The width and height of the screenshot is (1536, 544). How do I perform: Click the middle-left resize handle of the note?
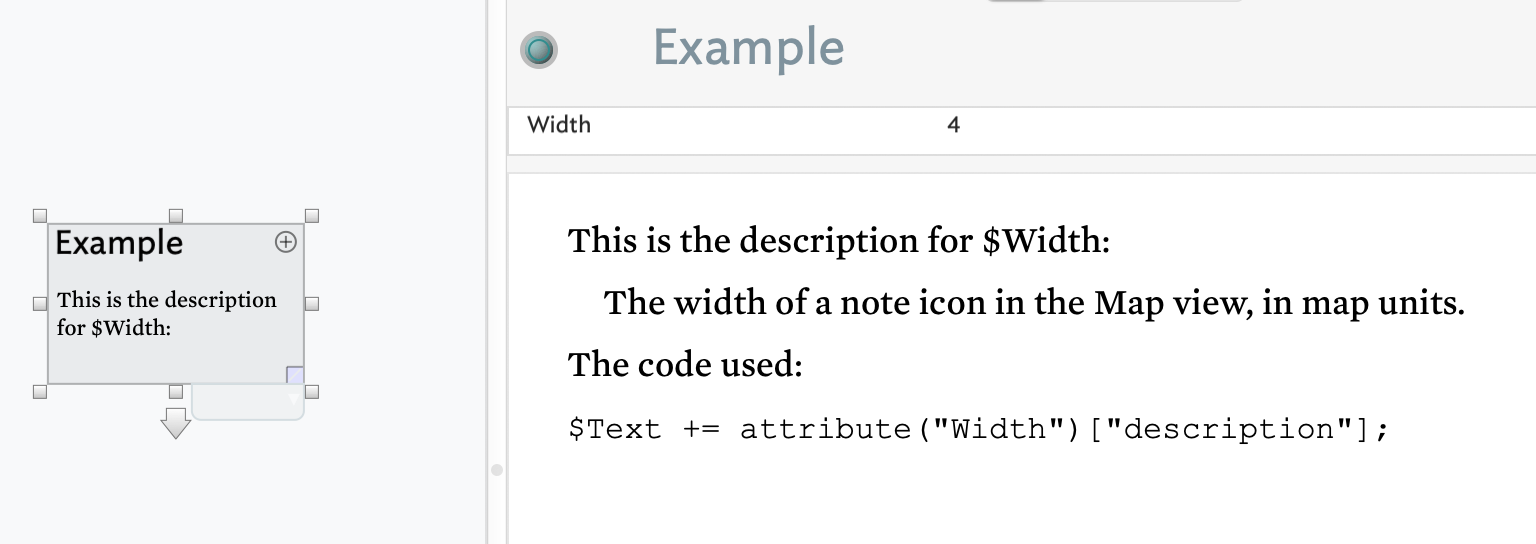tap(40, 303)
